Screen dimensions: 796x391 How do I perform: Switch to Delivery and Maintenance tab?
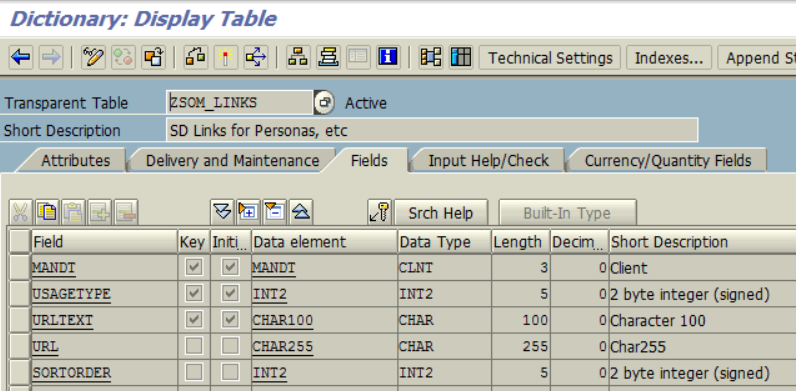(232, 161)
